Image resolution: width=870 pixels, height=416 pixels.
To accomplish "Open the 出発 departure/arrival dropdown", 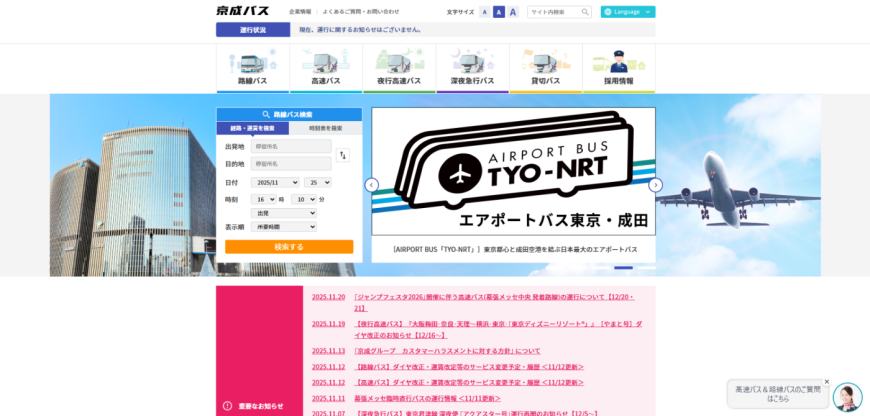I will 284,213.
